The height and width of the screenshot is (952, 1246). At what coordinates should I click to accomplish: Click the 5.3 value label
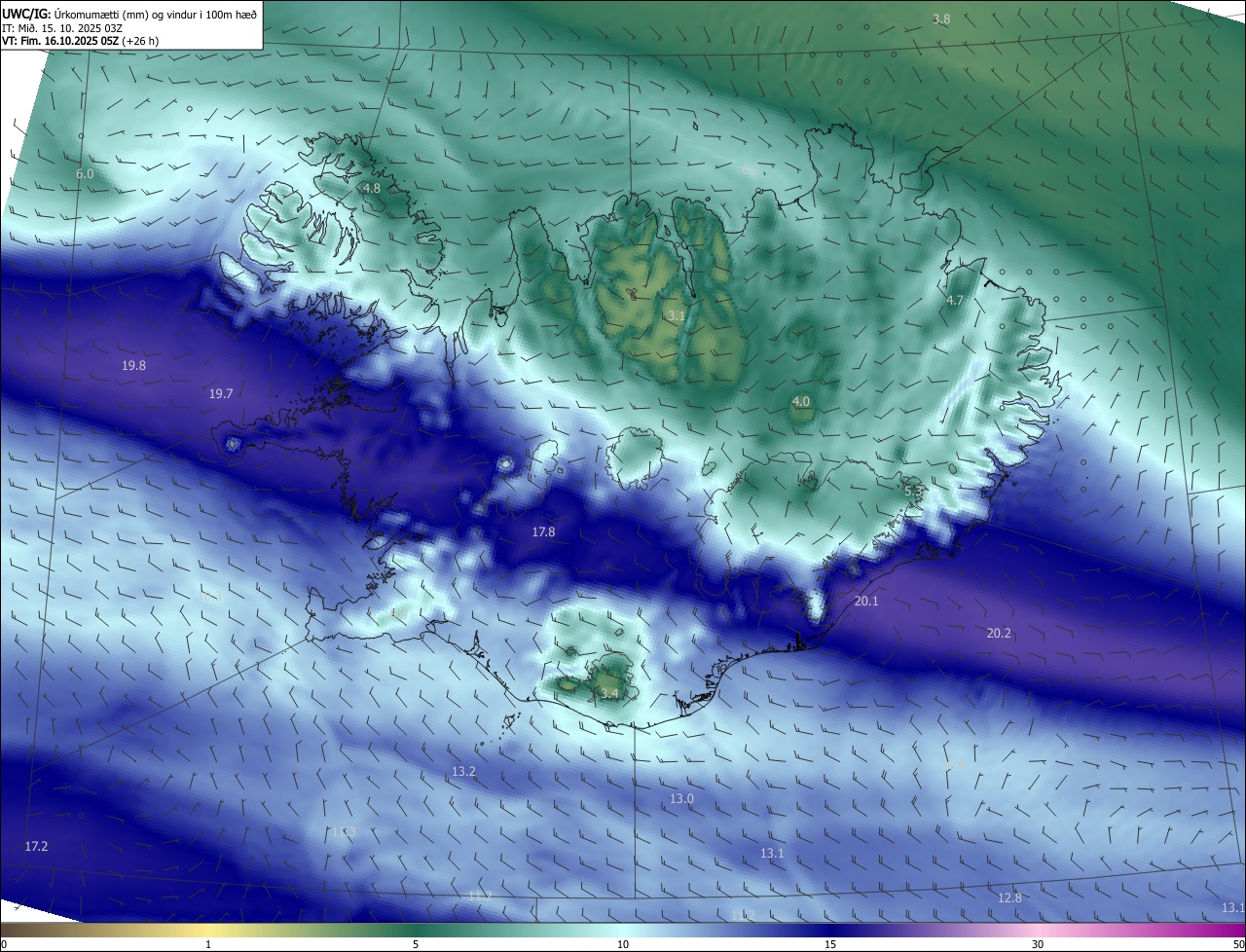coord(913,493)
